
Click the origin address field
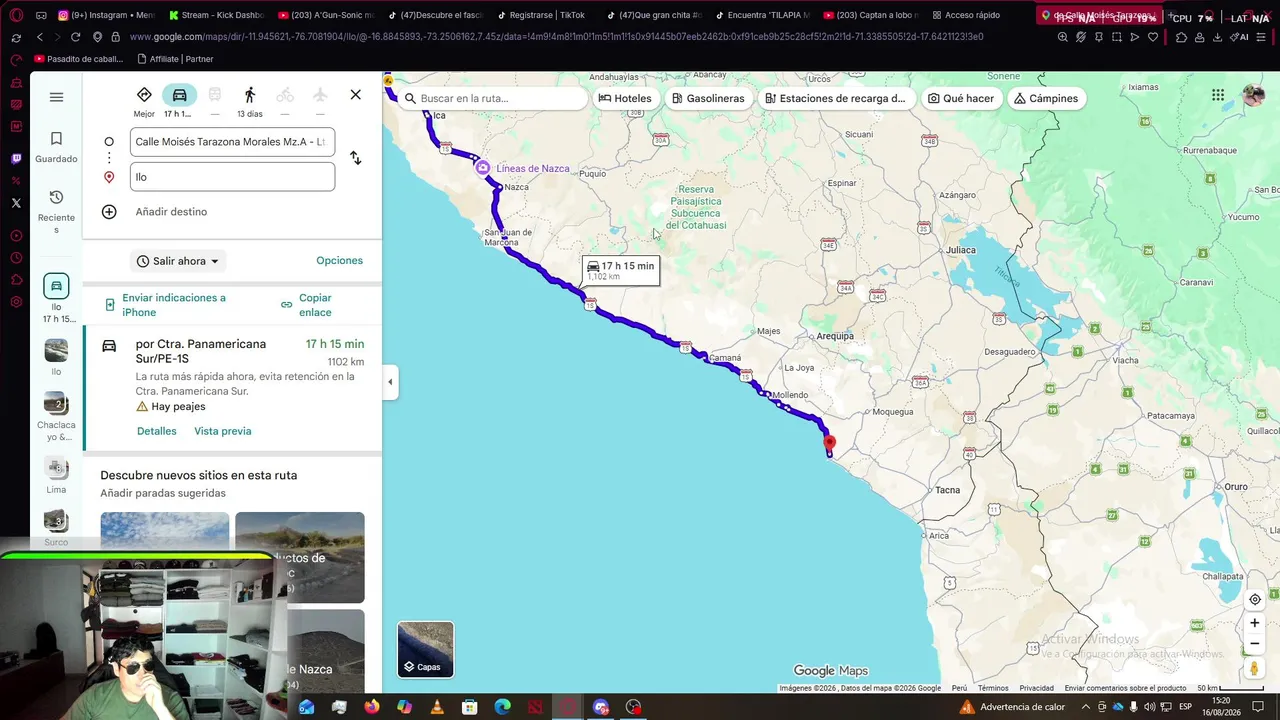pyautogui.click(x=232, y=142)
